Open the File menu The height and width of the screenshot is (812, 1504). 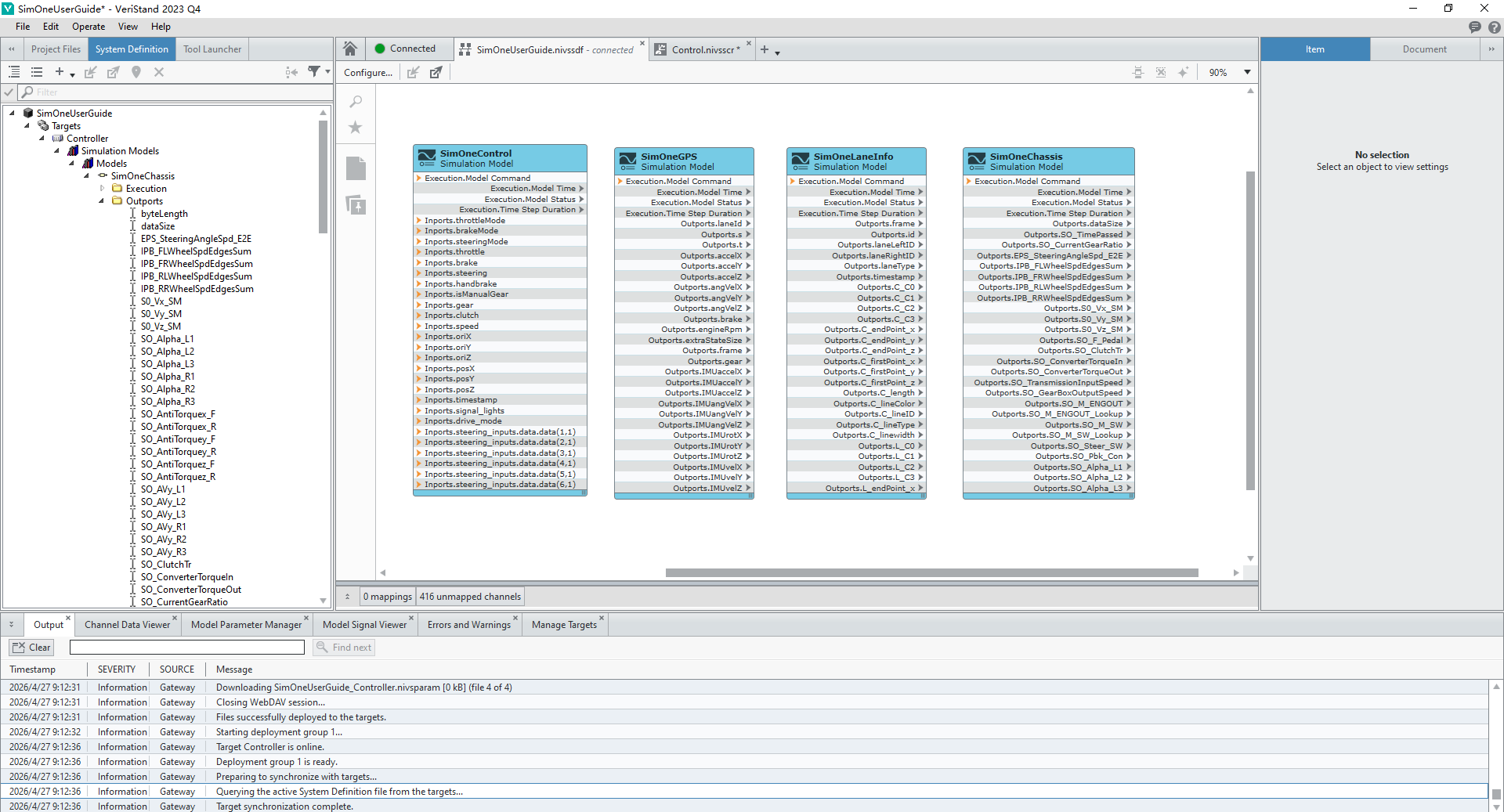pos(23,27)
